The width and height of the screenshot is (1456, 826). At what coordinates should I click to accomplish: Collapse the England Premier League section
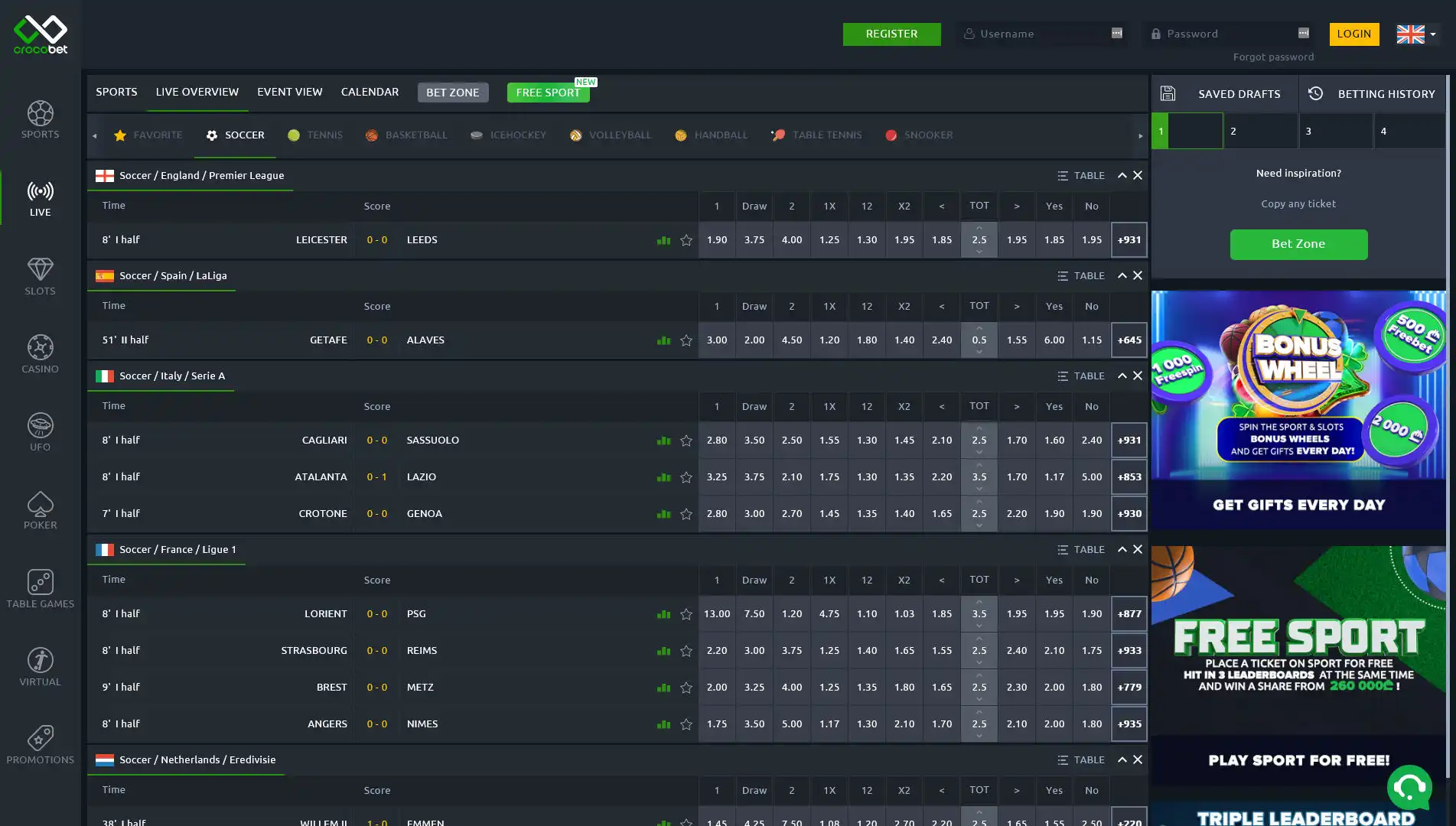pyautogui.click(x=1122, y=176)
